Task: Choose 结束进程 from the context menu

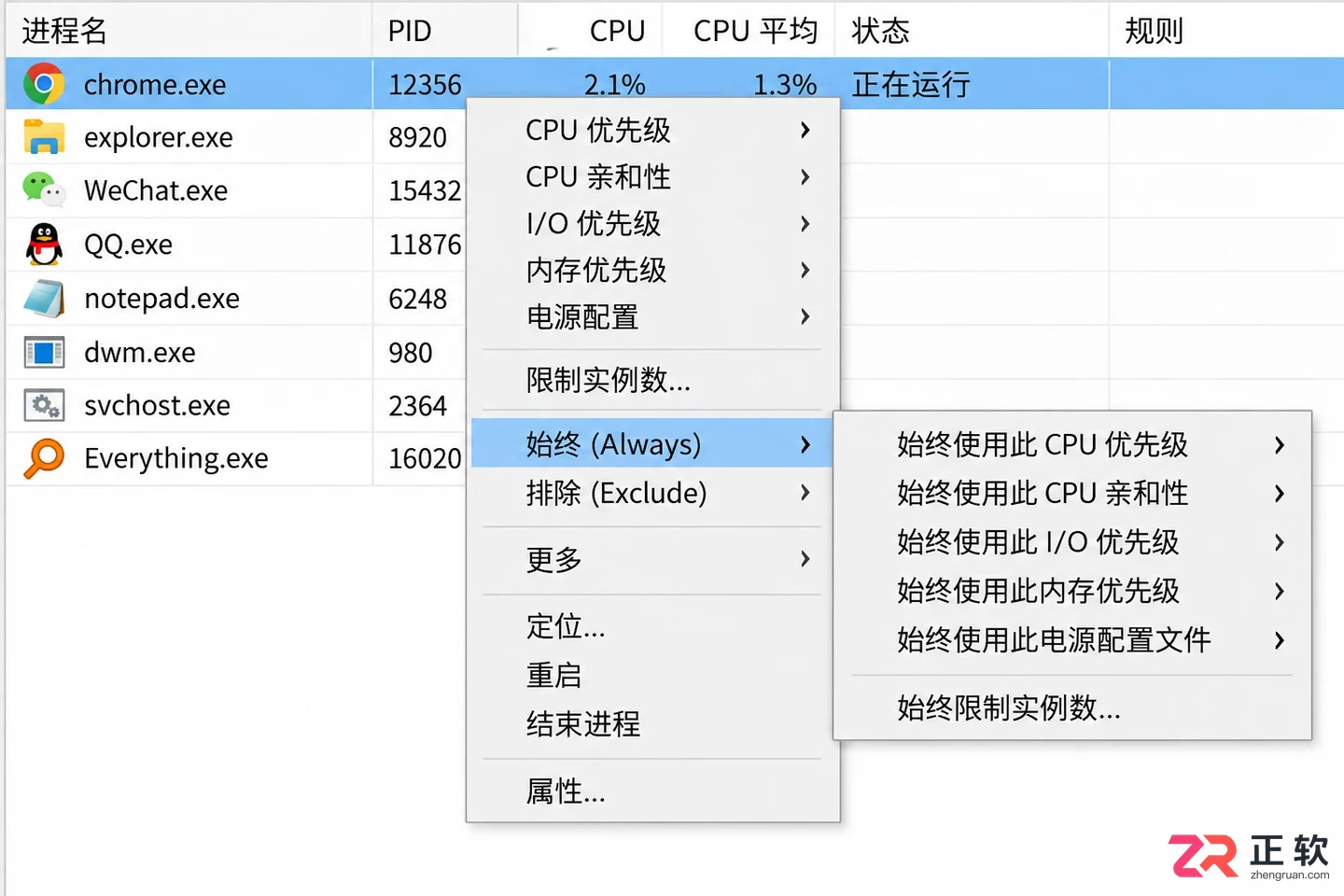Action: (652, 723)
